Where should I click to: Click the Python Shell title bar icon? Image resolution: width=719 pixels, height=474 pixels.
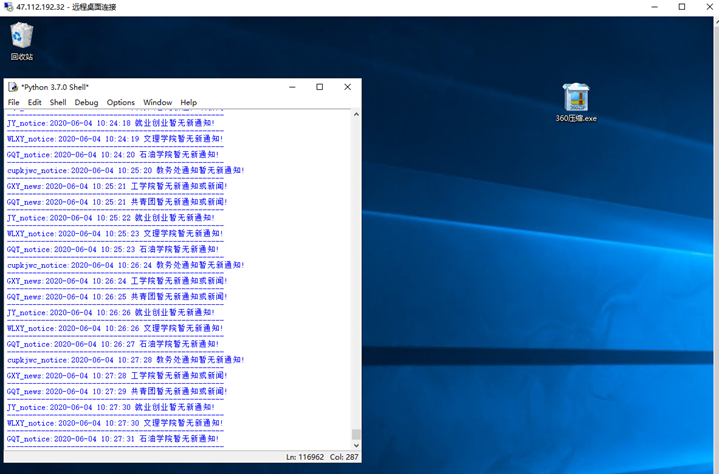(x=13, y=87)
